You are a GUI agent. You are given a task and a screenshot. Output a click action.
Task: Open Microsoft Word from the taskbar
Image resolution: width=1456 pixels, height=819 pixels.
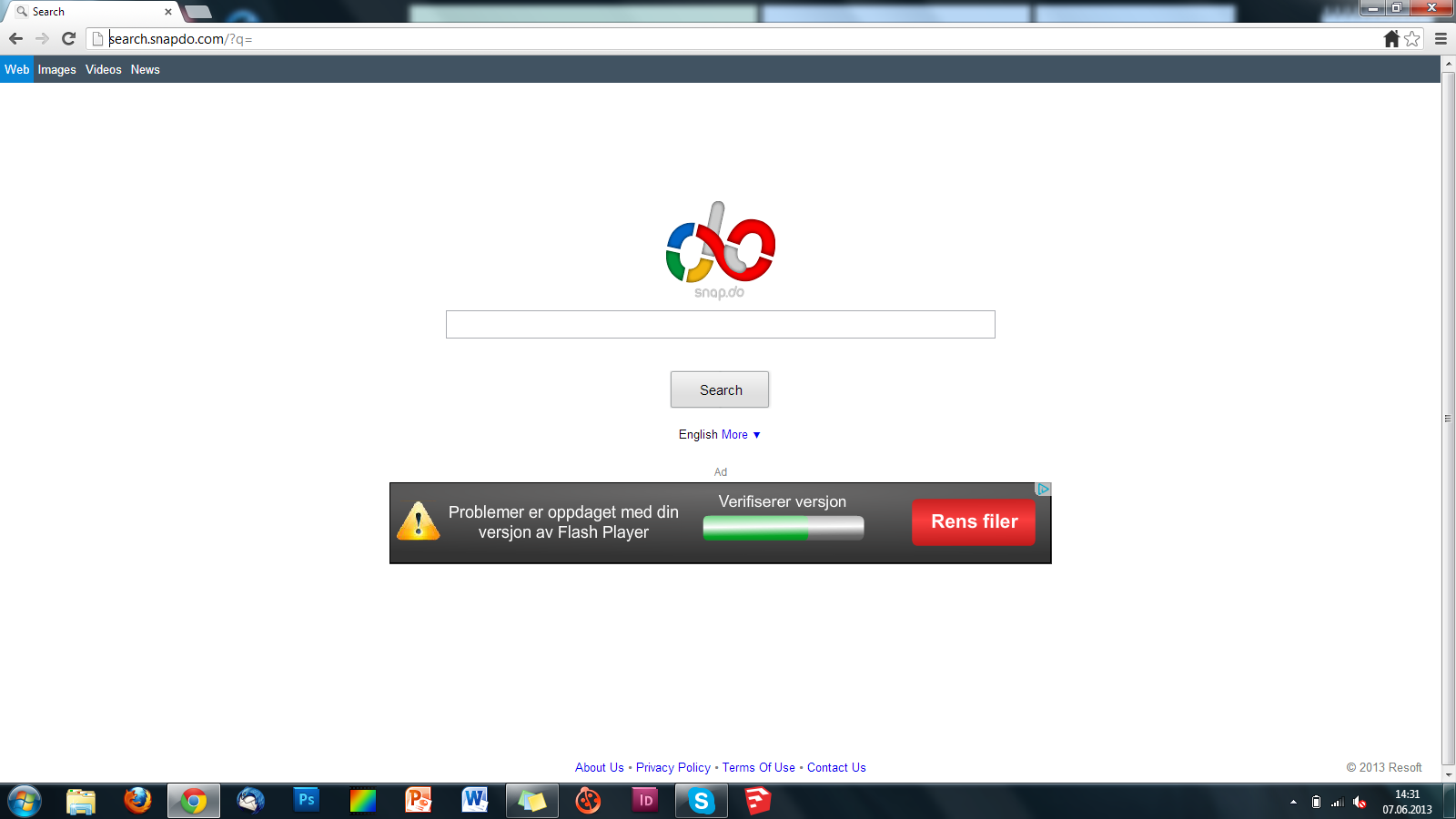pos(475,801)
